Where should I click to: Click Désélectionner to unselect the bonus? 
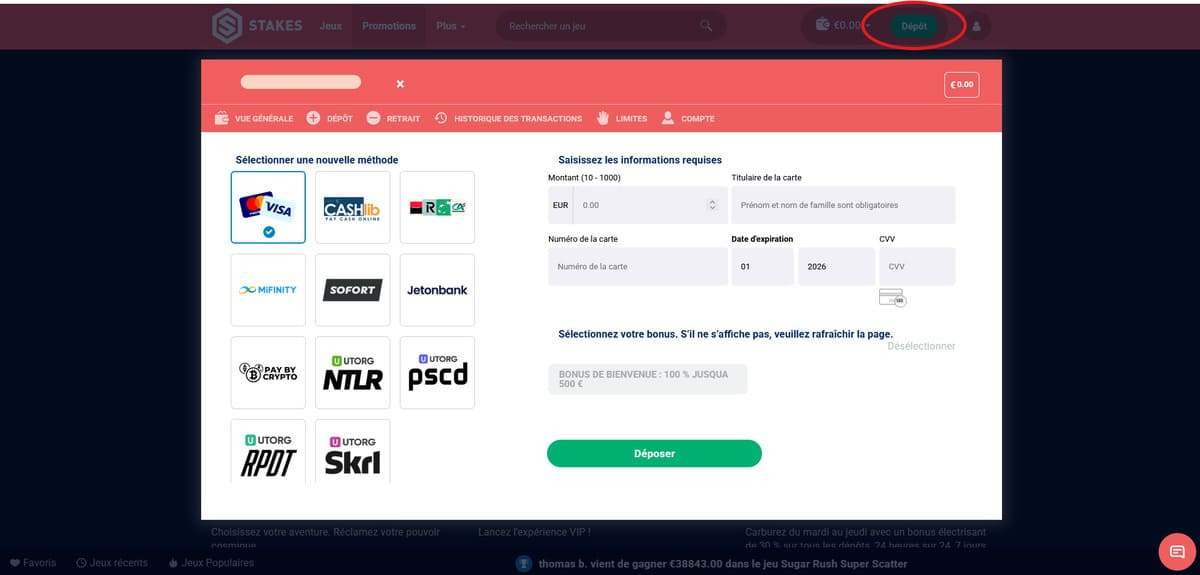[921, 346]
